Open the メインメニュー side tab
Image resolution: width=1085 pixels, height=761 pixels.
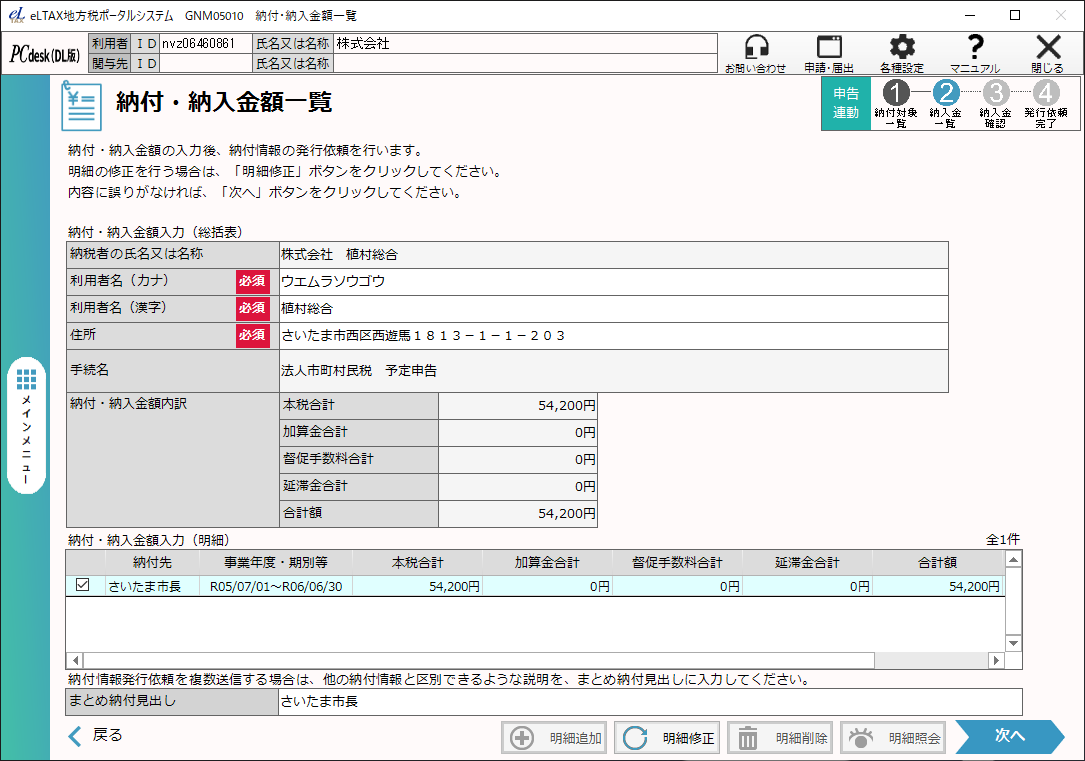(x=26, y=425)
